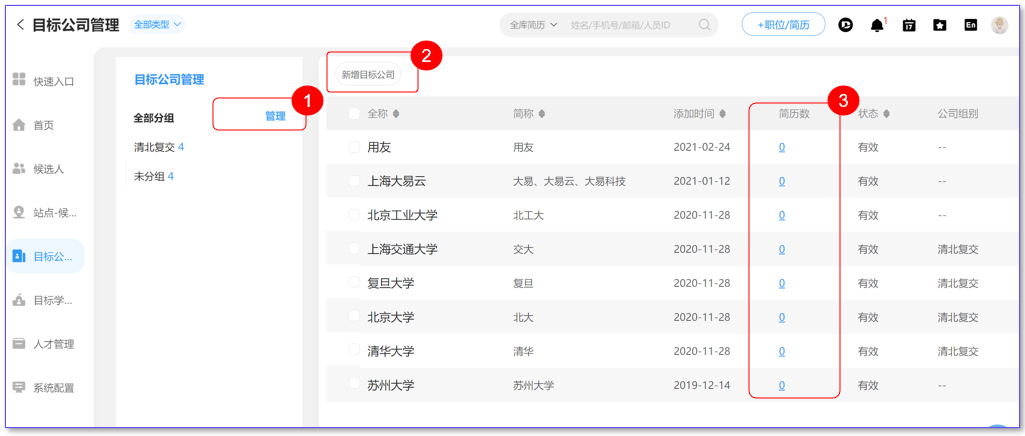Check the 复旦大学 row checkbox
The width and height of the screenshot is (1025, 436).
(x=354, y=282)
